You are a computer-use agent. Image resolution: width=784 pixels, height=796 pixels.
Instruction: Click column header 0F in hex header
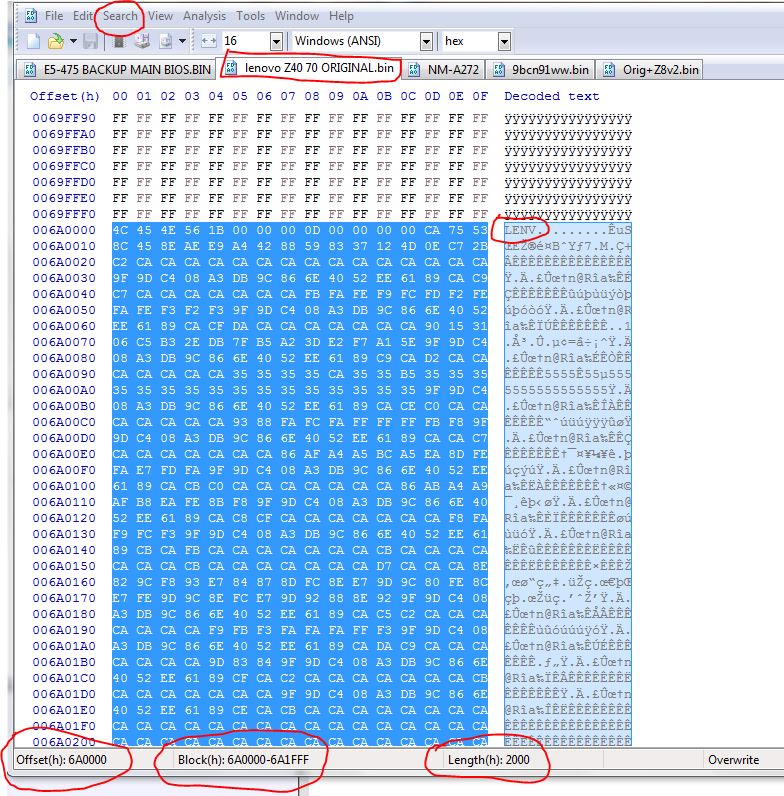[x=480, y=96]
